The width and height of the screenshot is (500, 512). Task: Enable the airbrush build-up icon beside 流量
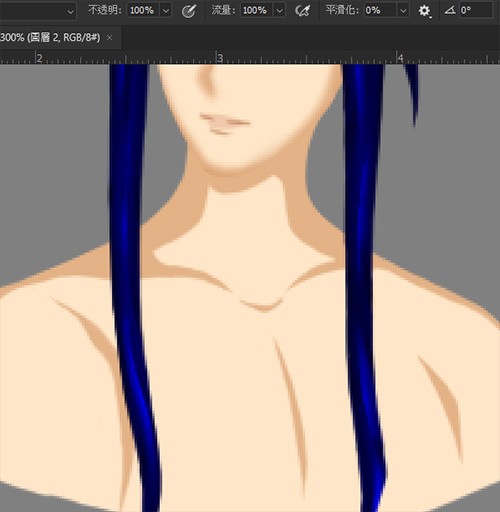[302, 11]
